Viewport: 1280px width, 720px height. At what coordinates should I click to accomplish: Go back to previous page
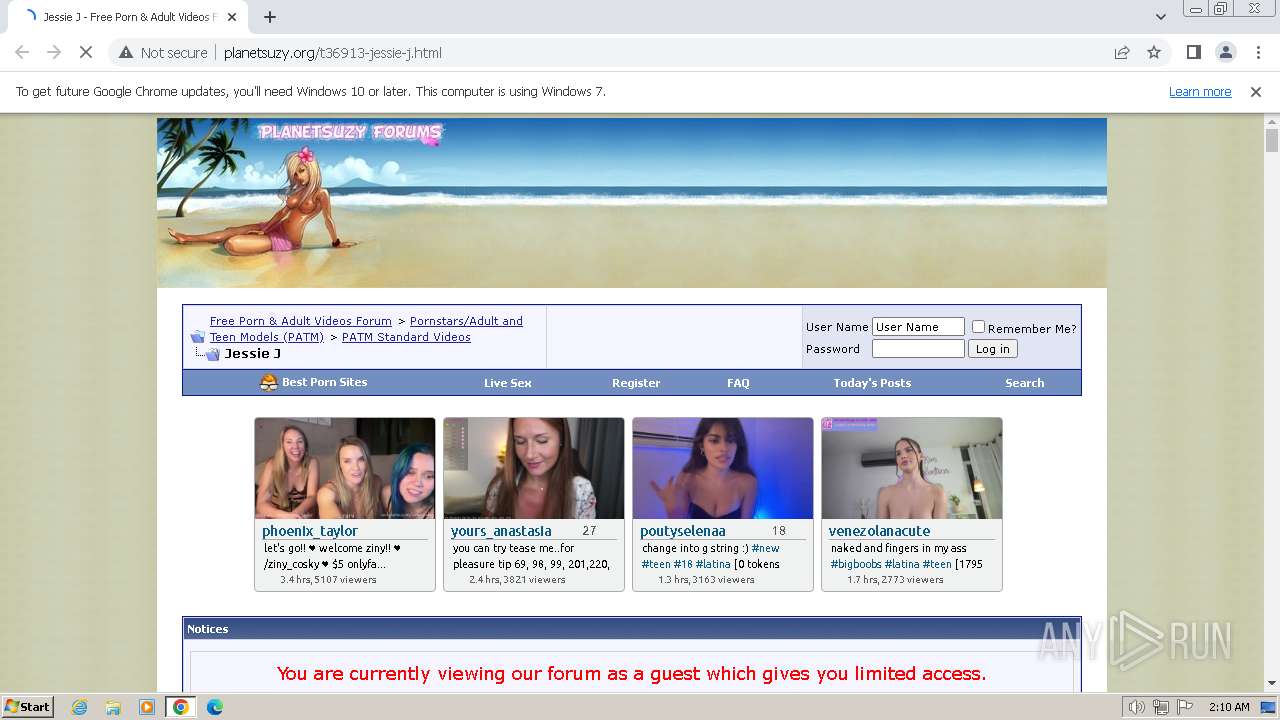22,53
